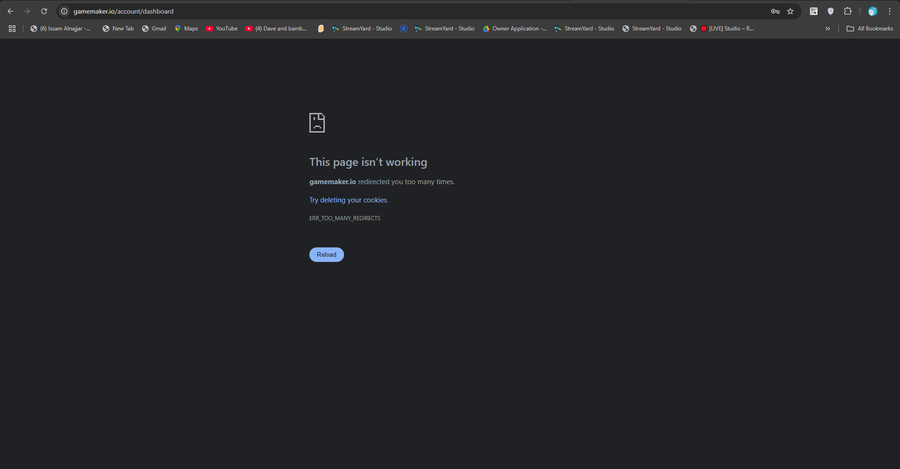Open the Gmail bookmark
The width and height of the screenshot is (900, 469).
pos(154,28)
